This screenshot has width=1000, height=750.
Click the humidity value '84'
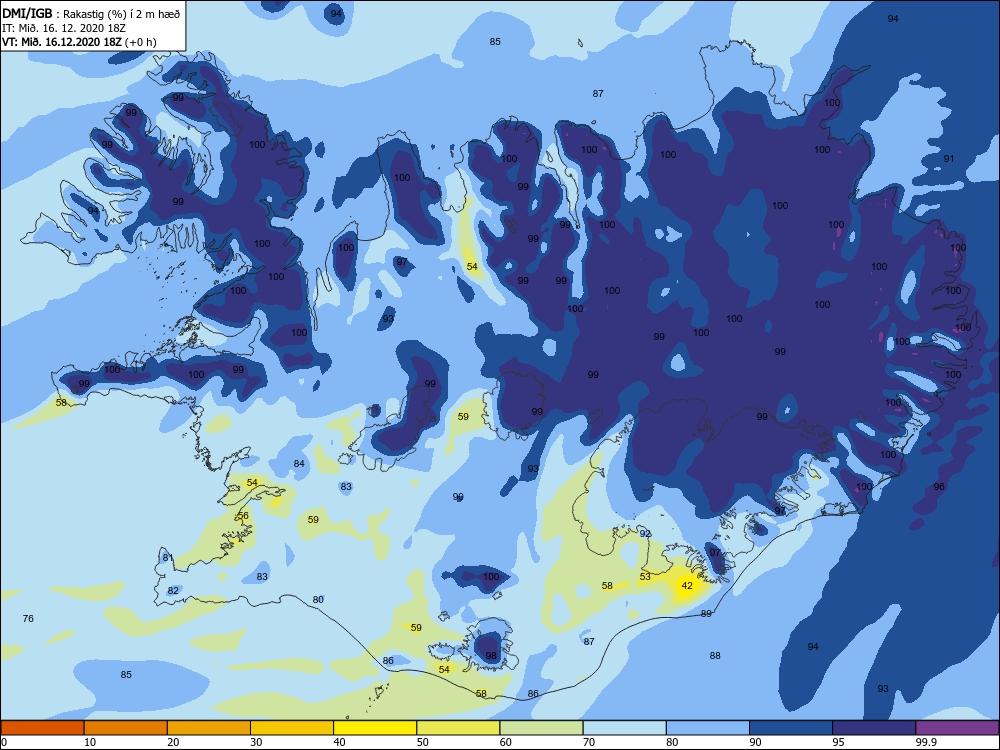tap(299, 464)
